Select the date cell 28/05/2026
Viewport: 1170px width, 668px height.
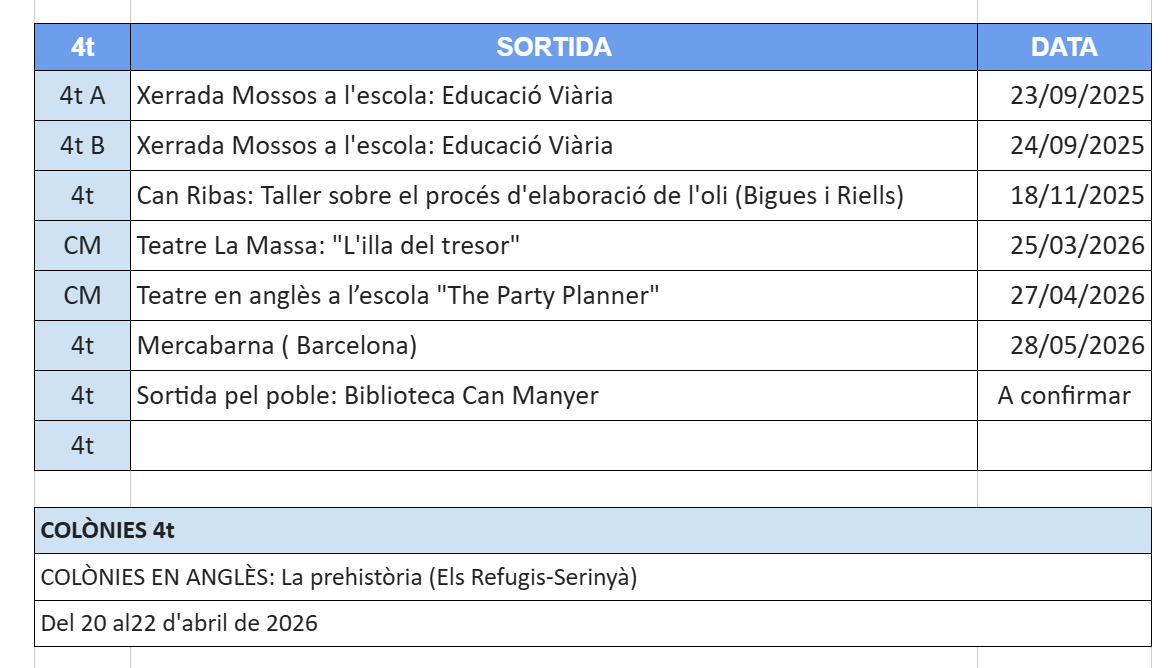[1064, 346]
